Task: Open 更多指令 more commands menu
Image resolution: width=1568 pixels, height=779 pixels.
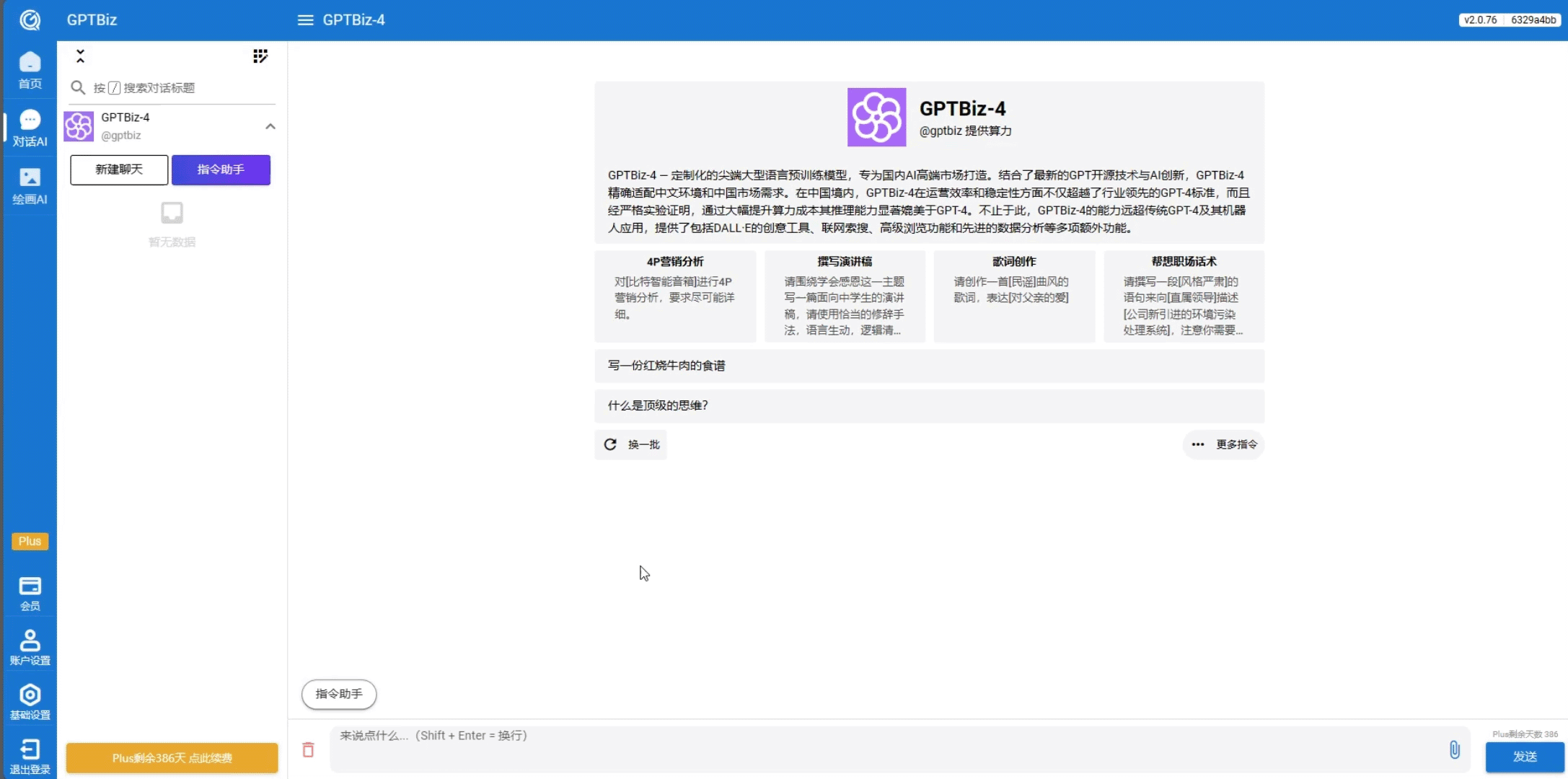Action: [x=1223, y=444]
